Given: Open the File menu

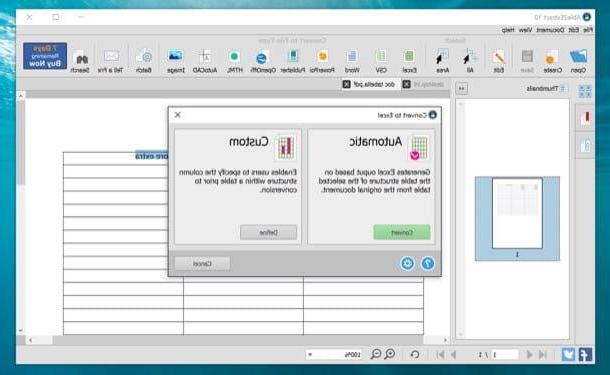Looking at the screenshot, I should tap(588, 30).
